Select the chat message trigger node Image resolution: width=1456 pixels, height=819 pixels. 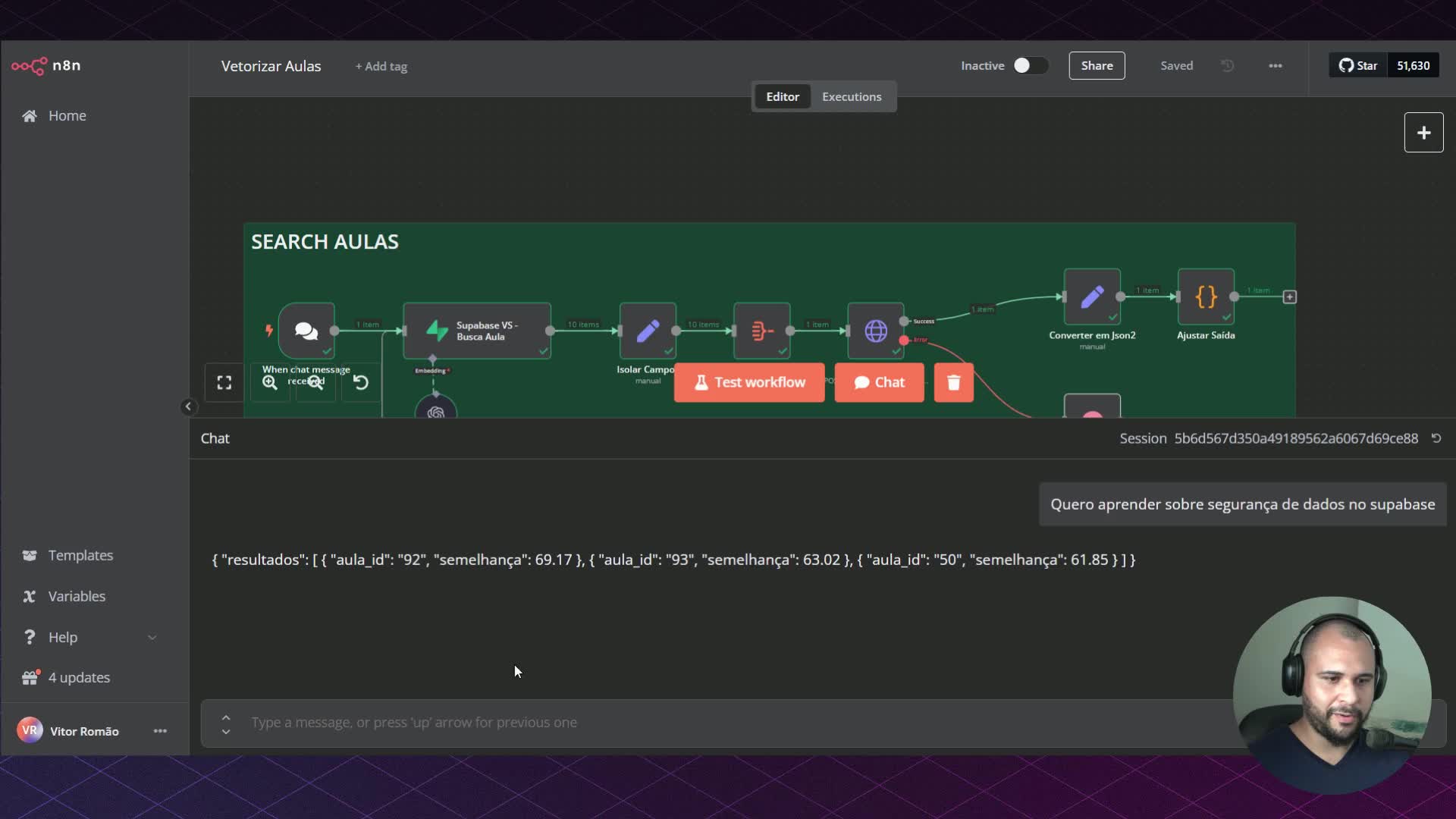306,330
